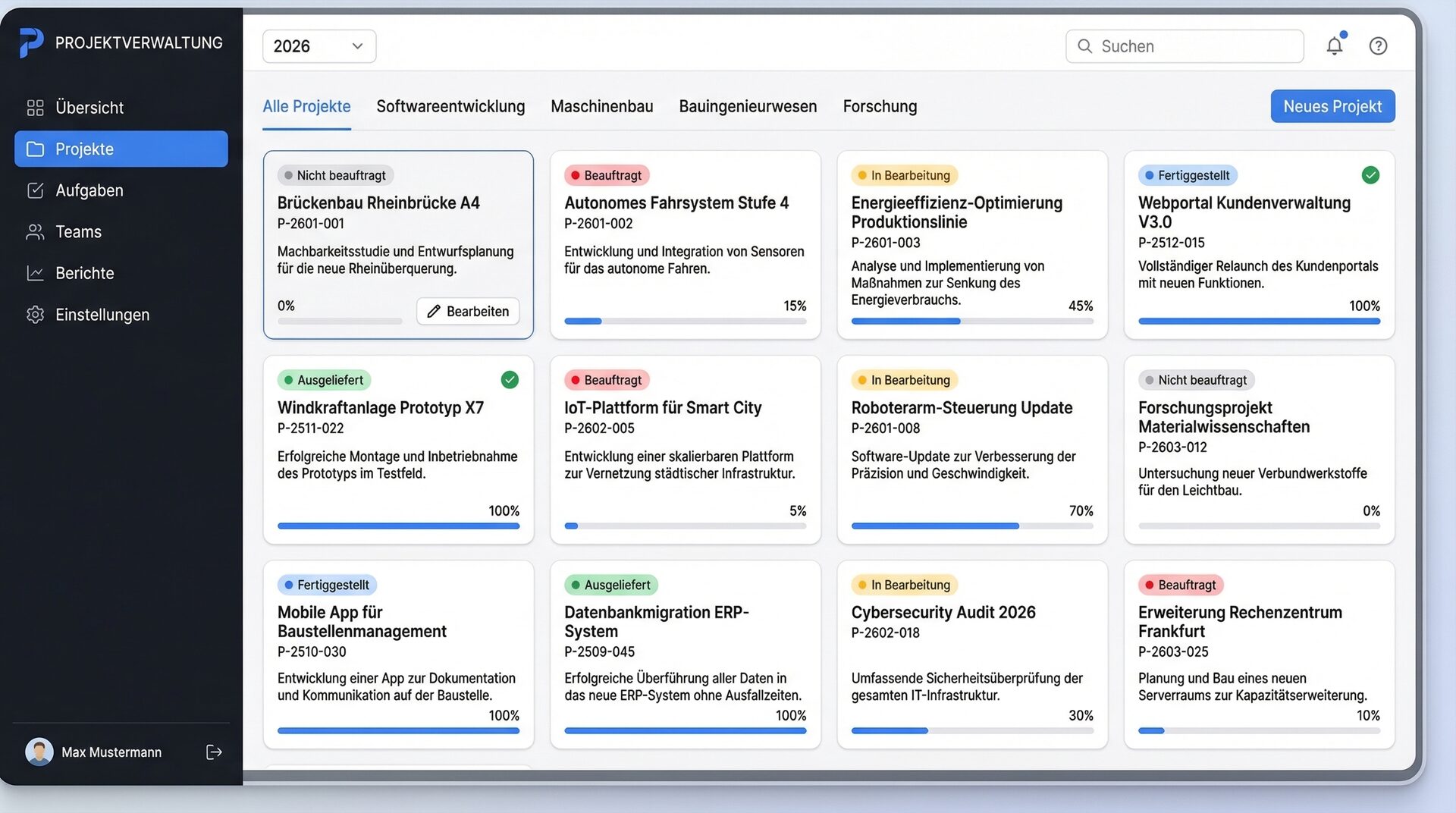Viewport: 1456px width, 813px height.
Task: Open the 2026 year dropdown
Action: 318,46
